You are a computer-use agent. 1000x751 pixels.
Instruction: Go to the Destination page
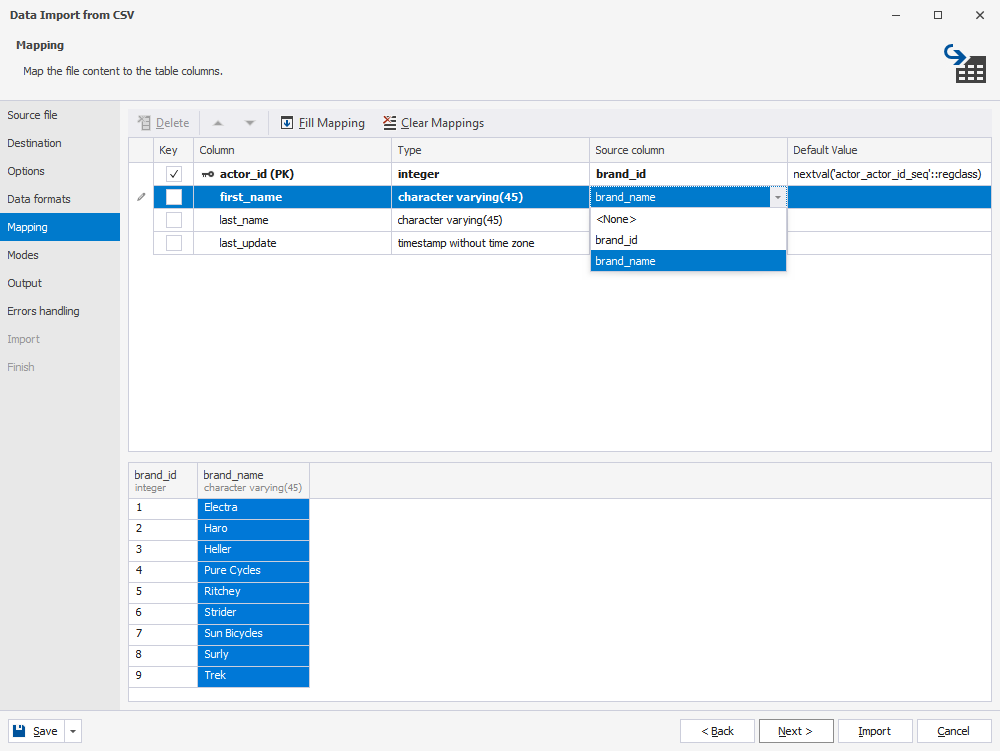(x=60, y=143)
